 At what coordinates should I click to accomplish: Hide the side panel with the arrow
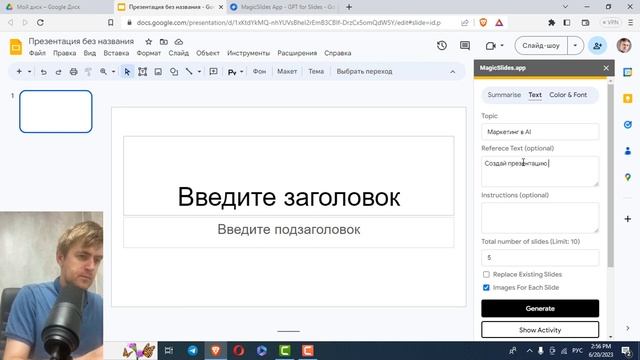coord(628,328)
